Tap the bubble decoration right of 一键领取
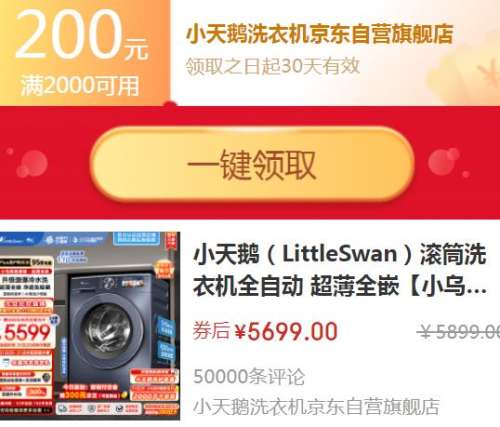Viewport: 500px width, 427px height. 445,162
